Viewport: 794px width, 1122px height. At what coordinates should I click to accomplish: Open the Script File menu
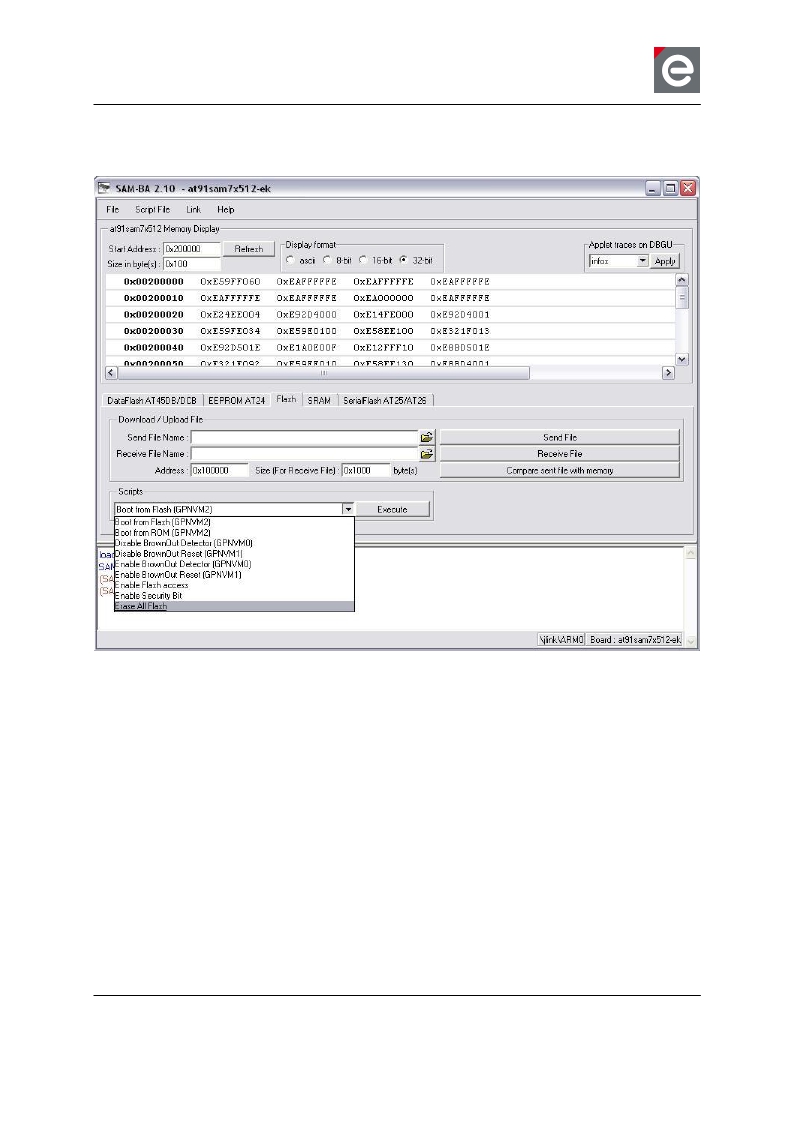152,210
